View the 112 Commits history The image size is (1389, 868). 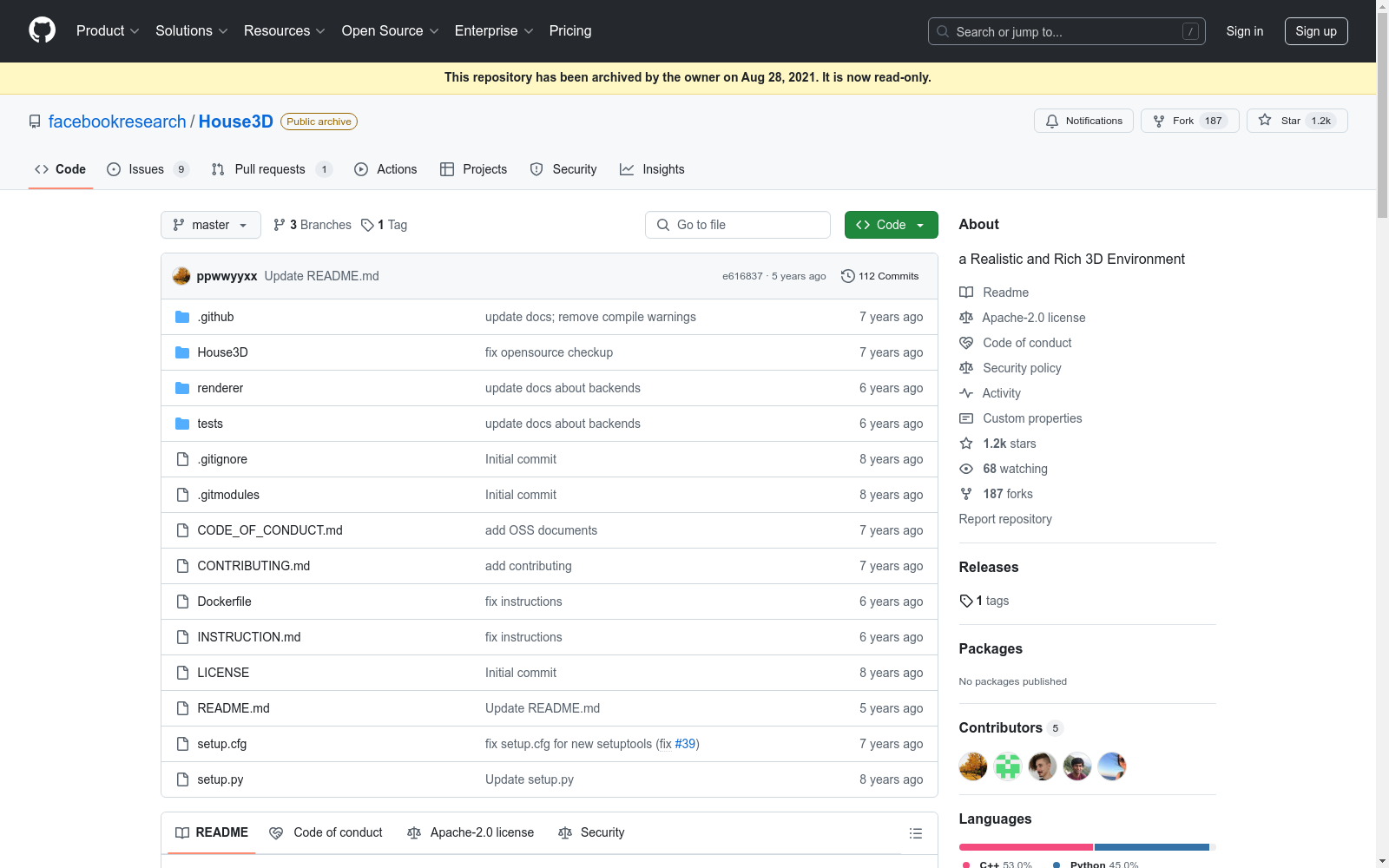click(880, 276)
